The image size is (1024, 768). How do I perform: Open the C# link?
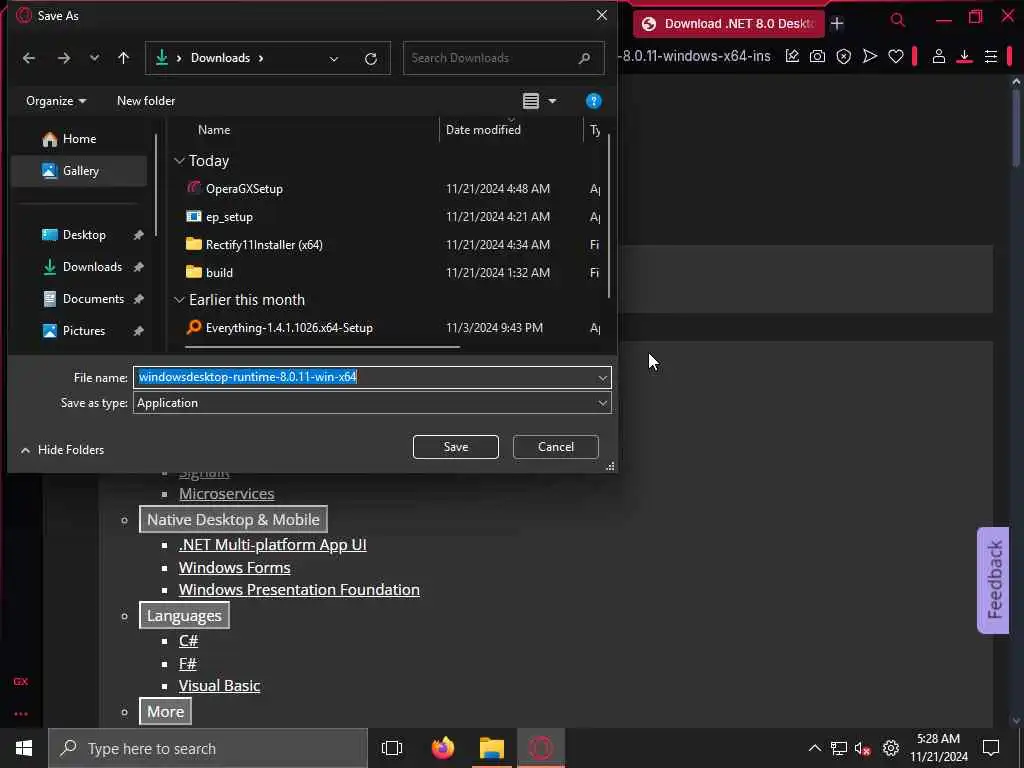point(188,641)
